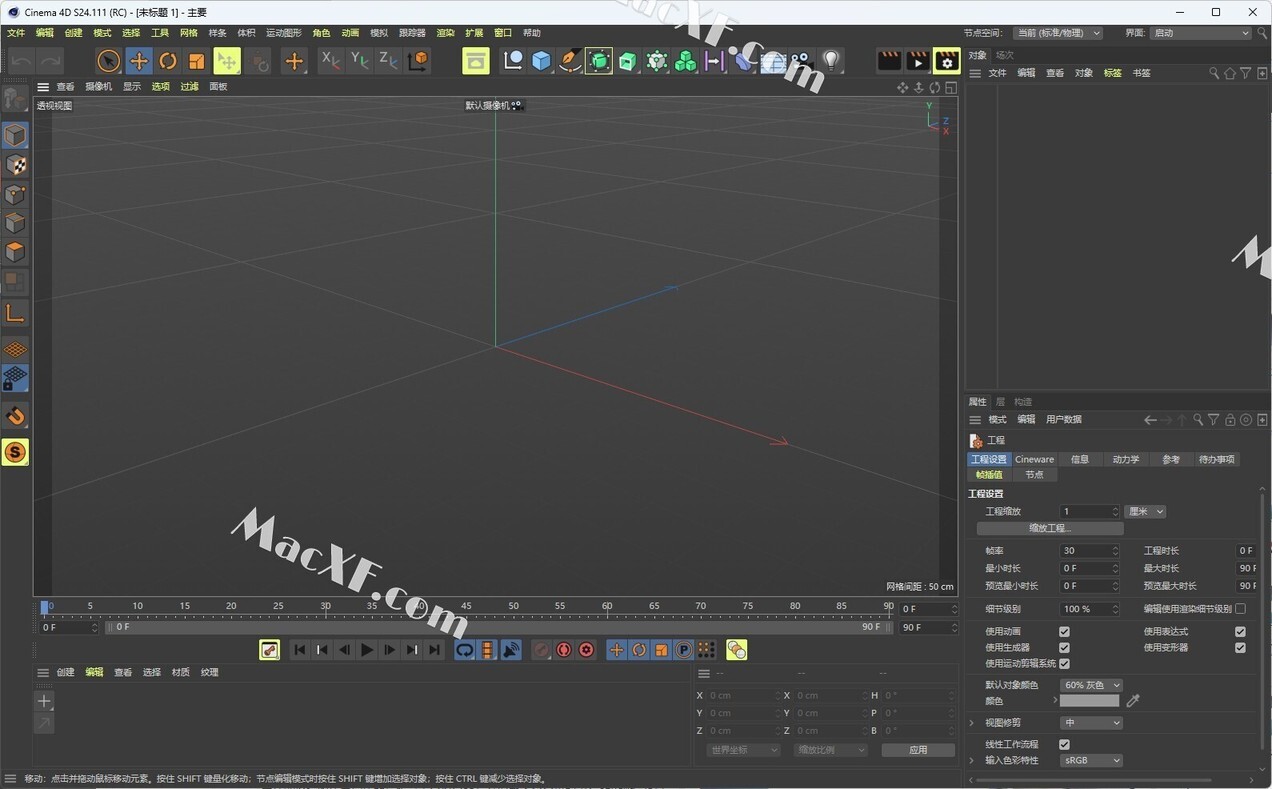This screenshot has height=789, width=1272.
Task: Open the 渲染 menu
Action: coord(445,33)
